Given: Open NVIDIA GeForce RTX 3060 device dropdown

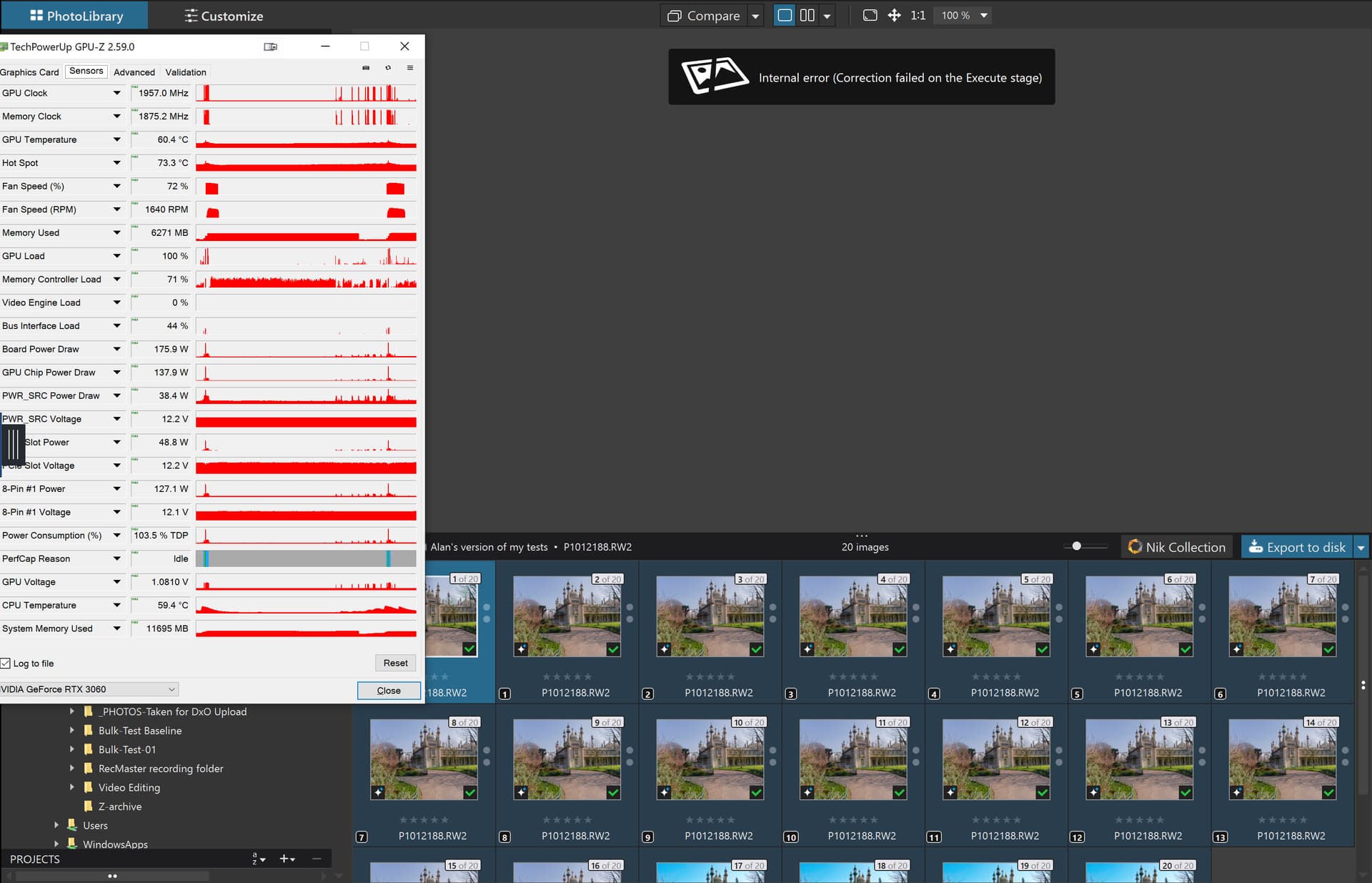Looking at the screenshot, I should [171, 689].
